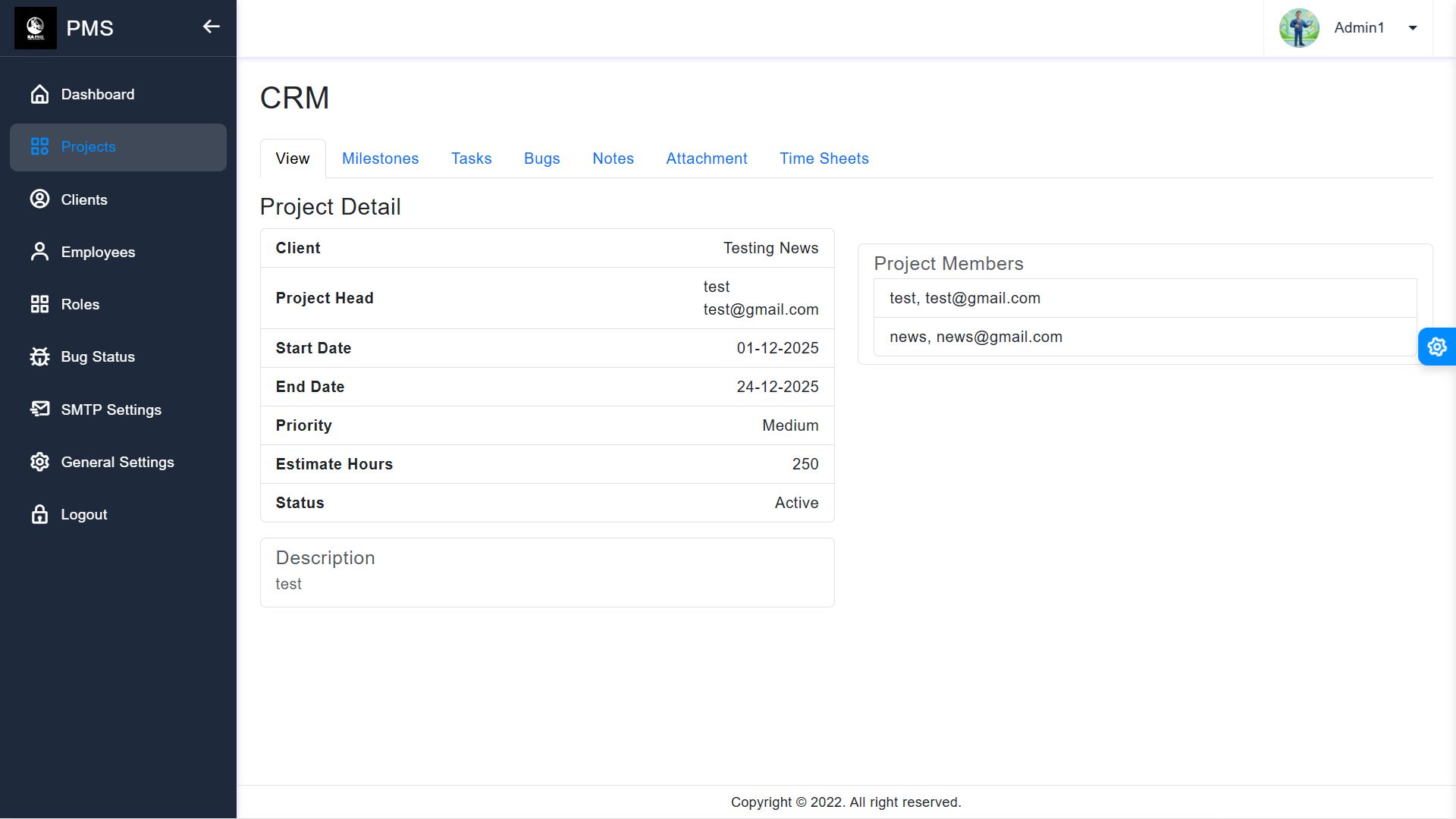
Task: Open the blue floating settings gear
Action: click(1436, 347)
